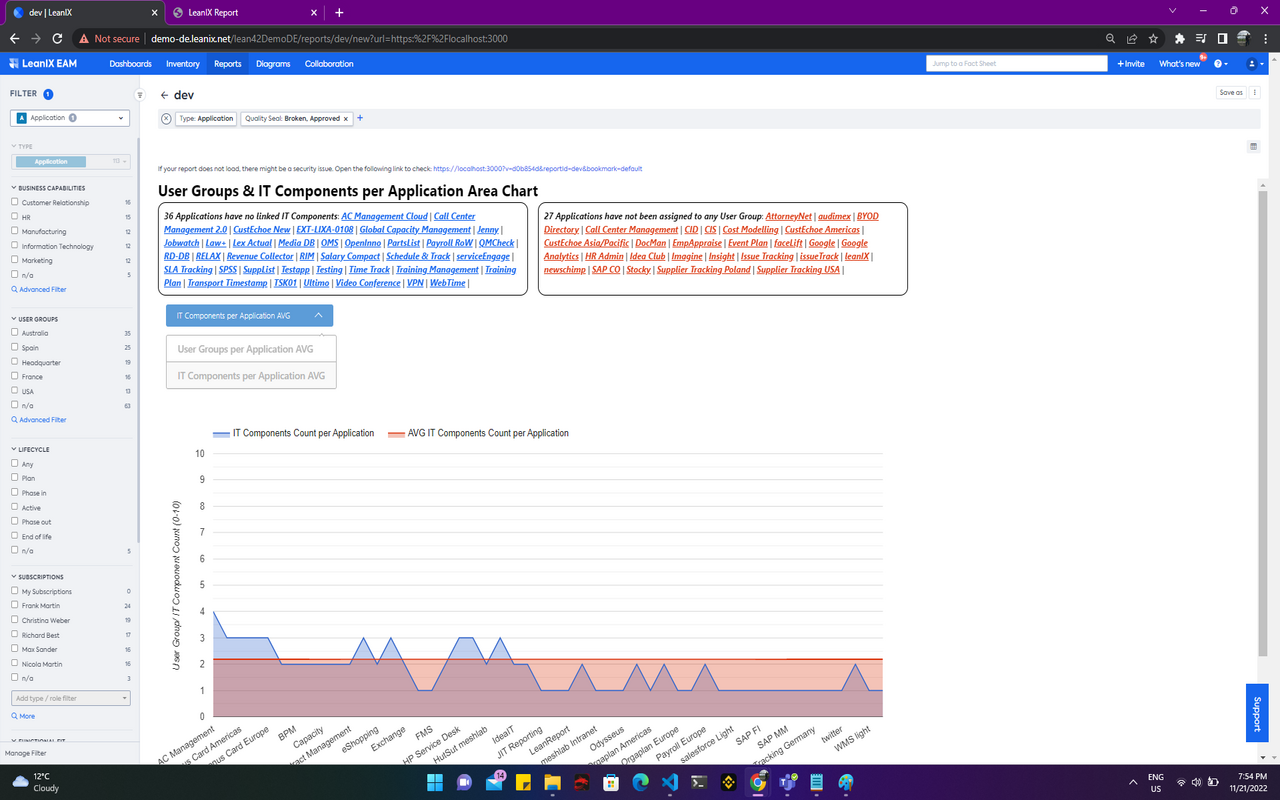Check the Manufacturing capability checkbox
This screenshot has width=1280, height=800.
14,231
